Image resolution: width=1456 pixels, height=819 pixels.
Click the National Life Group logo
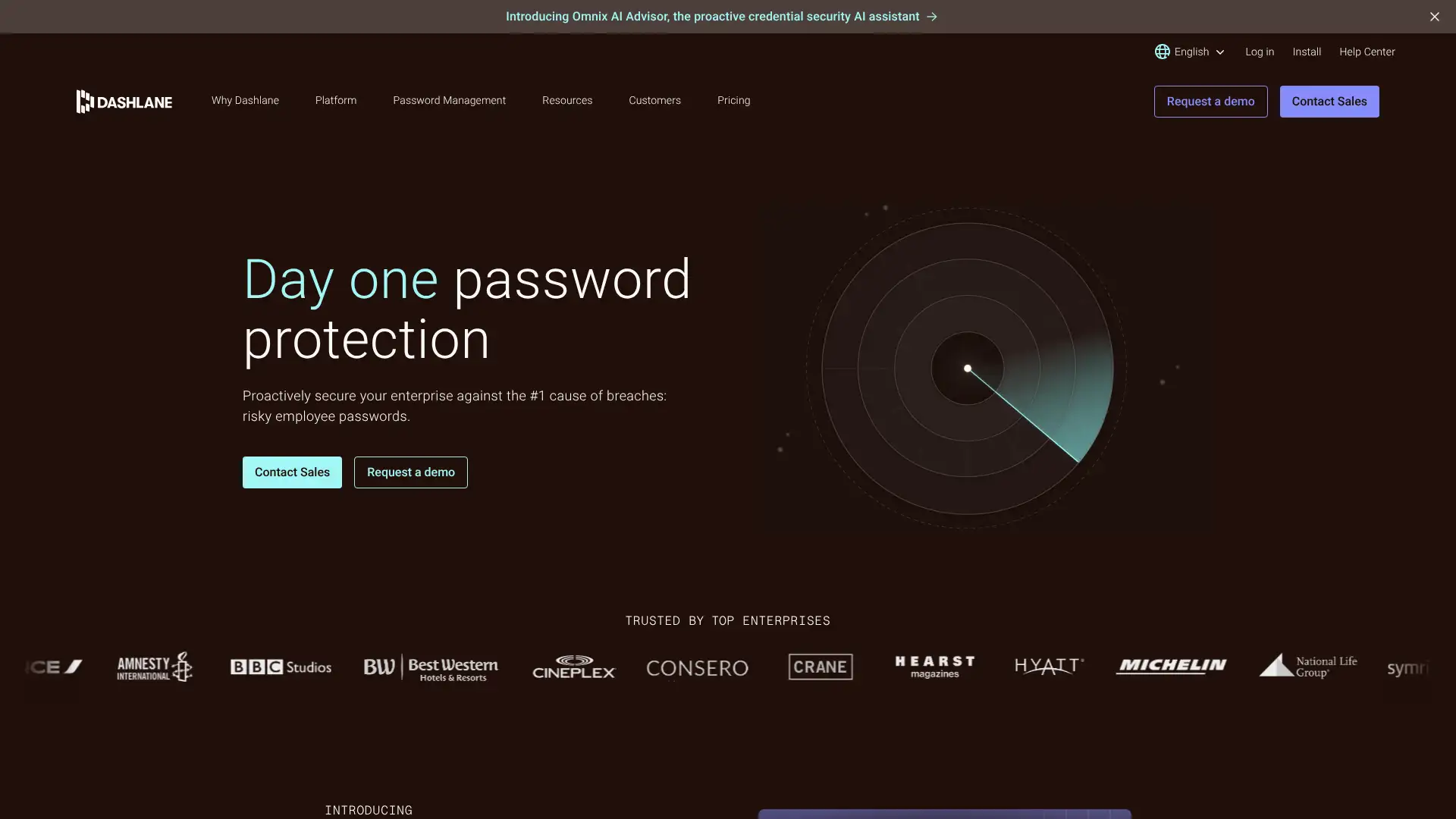click(x=1308, y=666)
